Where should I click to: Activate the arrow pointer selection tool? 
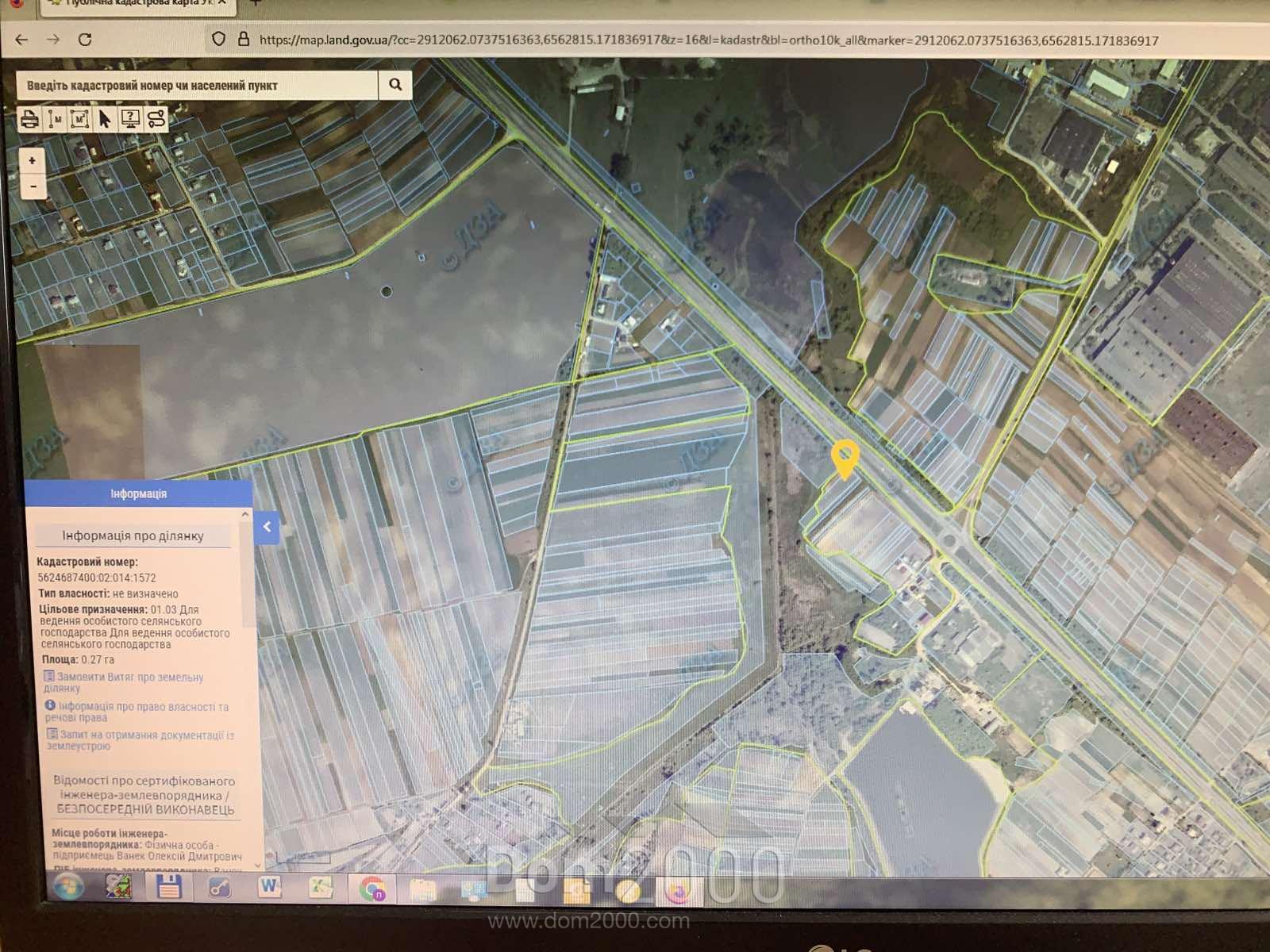coord(105,120)
